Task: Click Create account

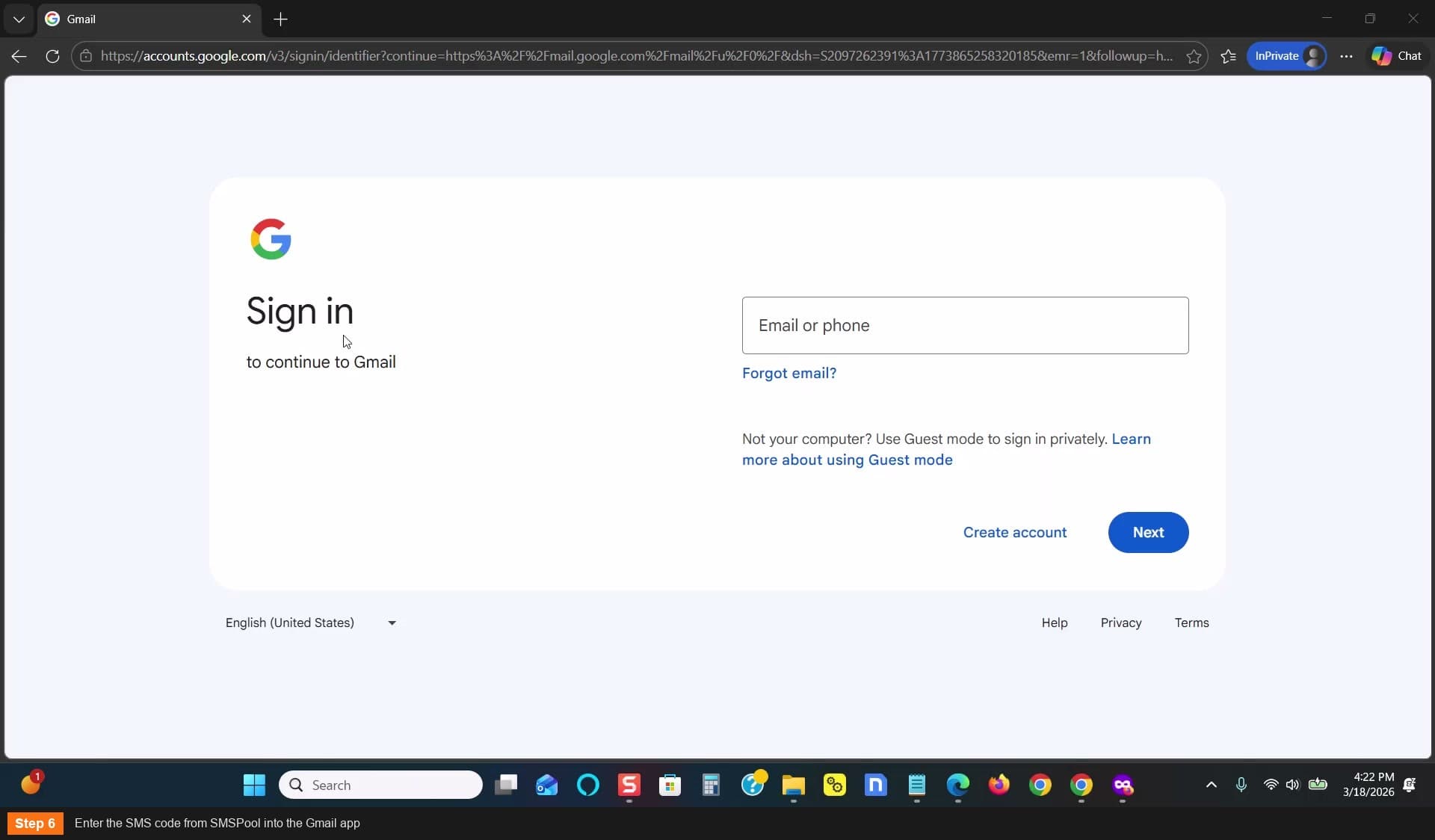Action: (x=1014, y=532)
